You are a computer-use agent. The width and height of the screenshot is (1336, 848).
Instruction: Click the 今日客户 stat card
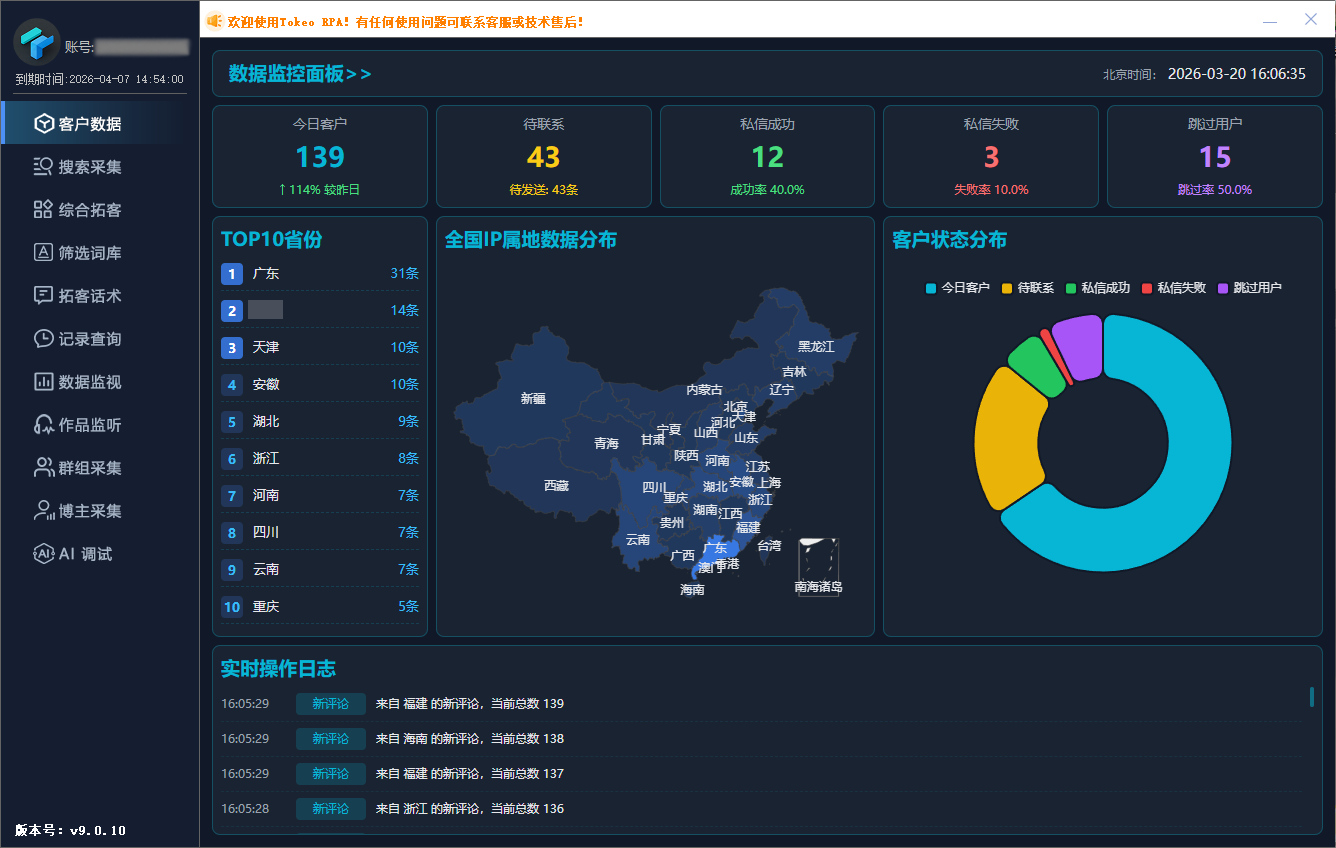(x=320, y=157)
